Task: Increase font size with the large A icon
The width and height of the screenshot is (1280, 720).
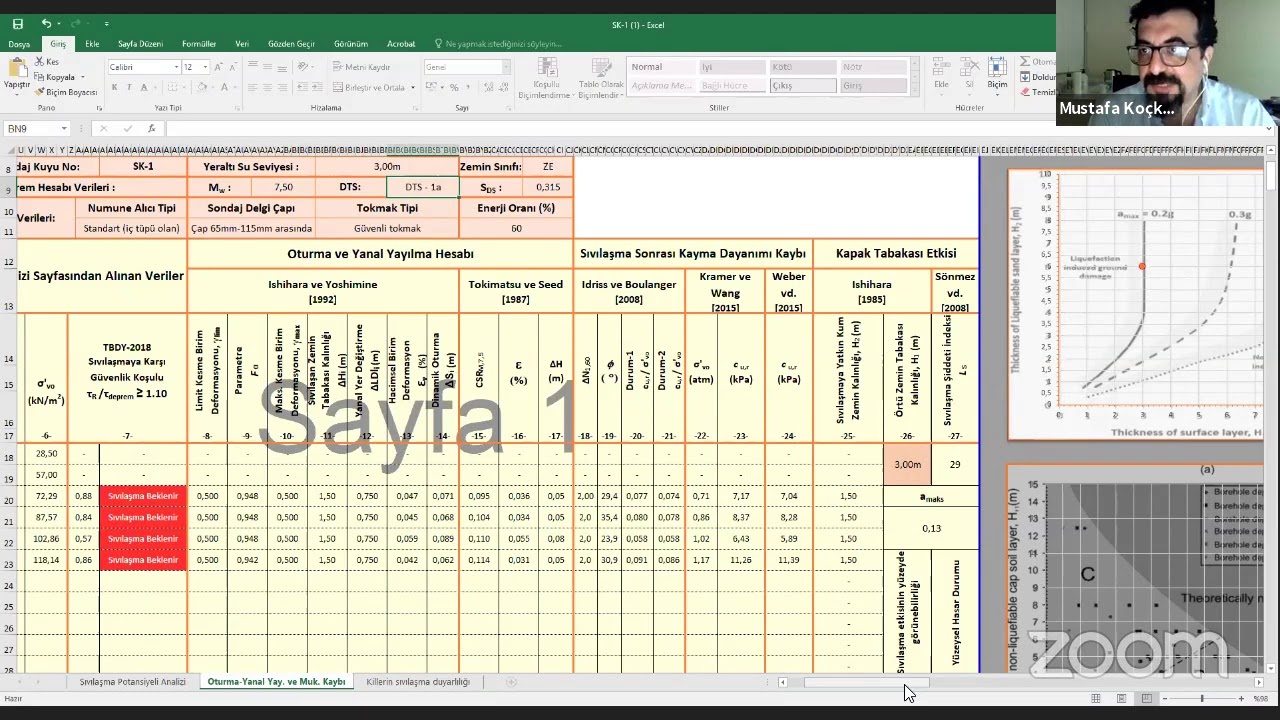Action: [218, 67]
